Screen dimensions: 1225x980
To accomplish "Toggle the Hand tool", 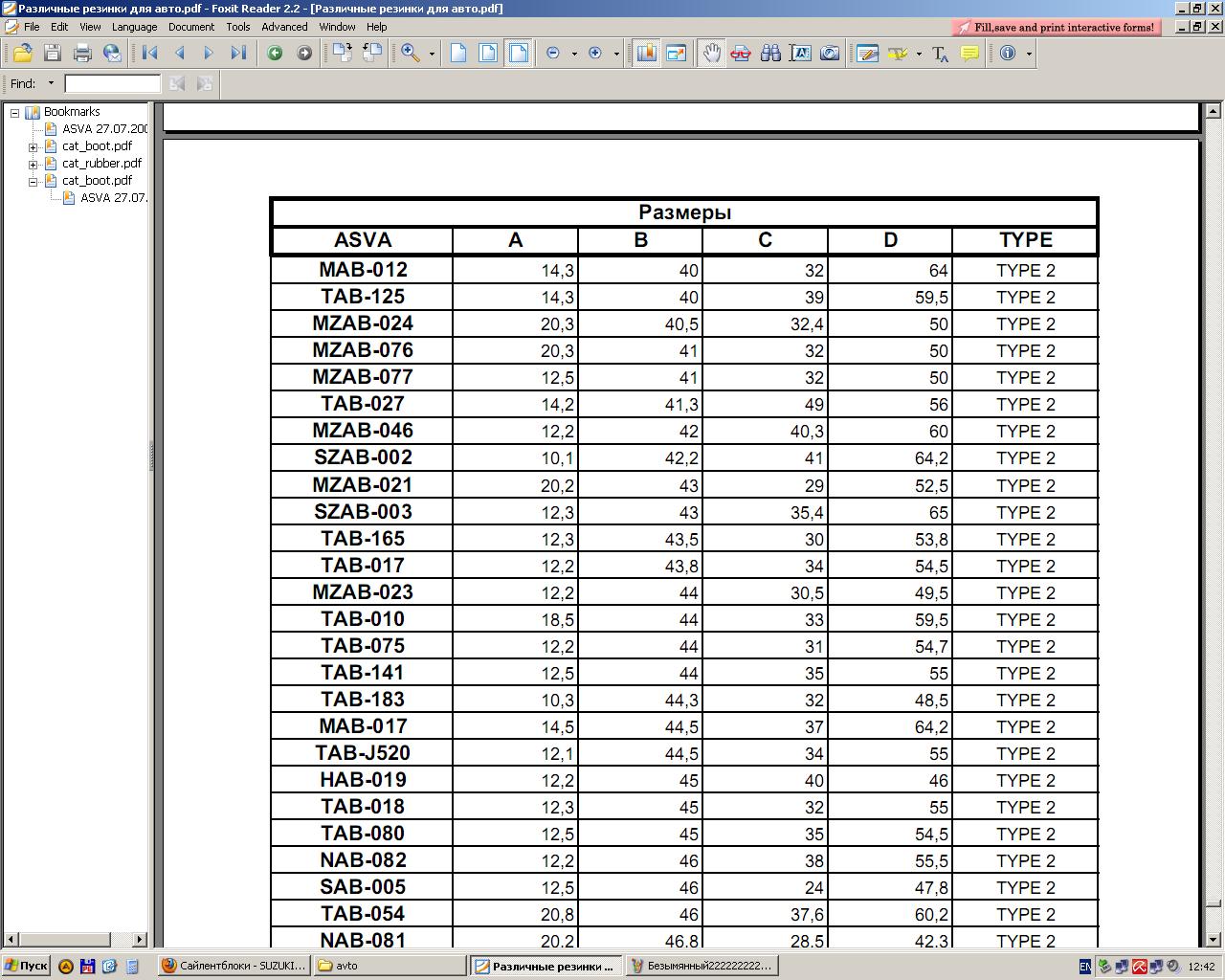I will click(711, 54).
